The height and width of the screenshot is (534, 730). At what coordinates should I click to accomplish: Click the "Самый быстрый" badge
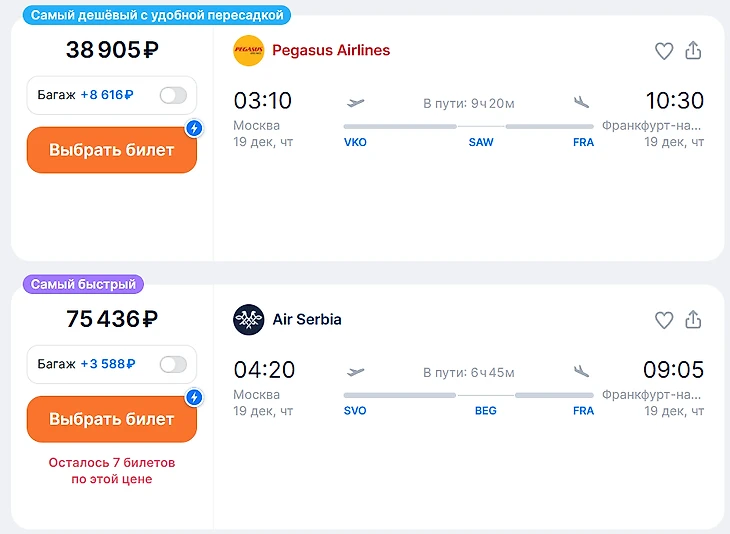[83, 284]
